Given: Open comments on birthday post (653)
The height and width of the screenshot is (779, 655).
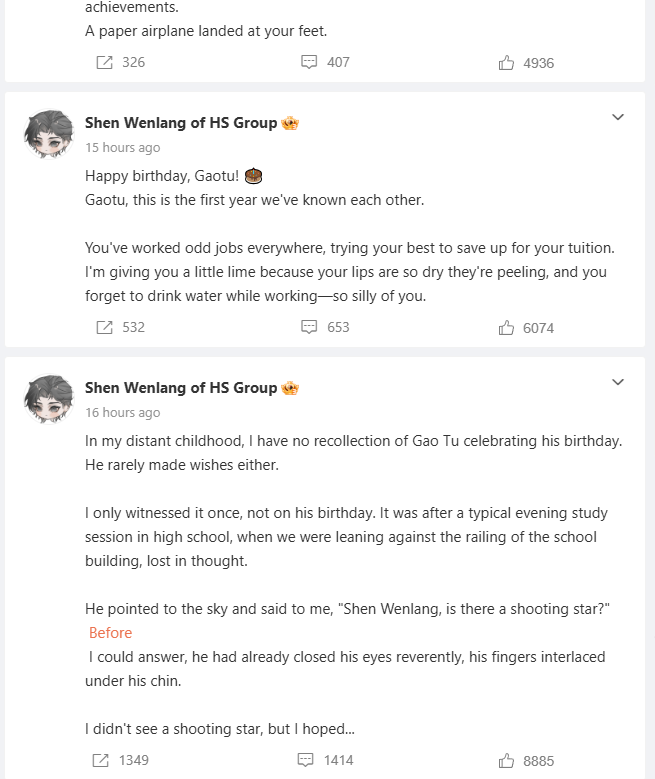Looking at the screenshot, I should (x=326, y=327).
